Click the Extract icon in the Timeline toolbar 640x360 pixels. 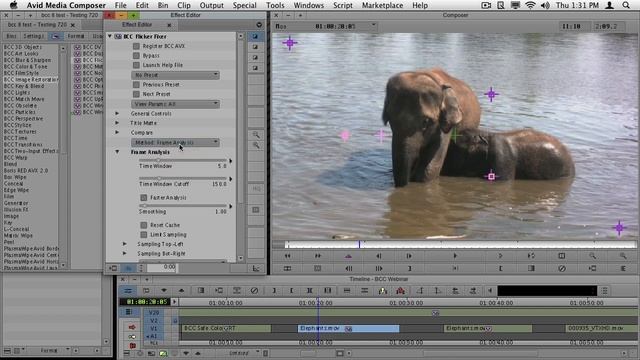click(364, 291)
